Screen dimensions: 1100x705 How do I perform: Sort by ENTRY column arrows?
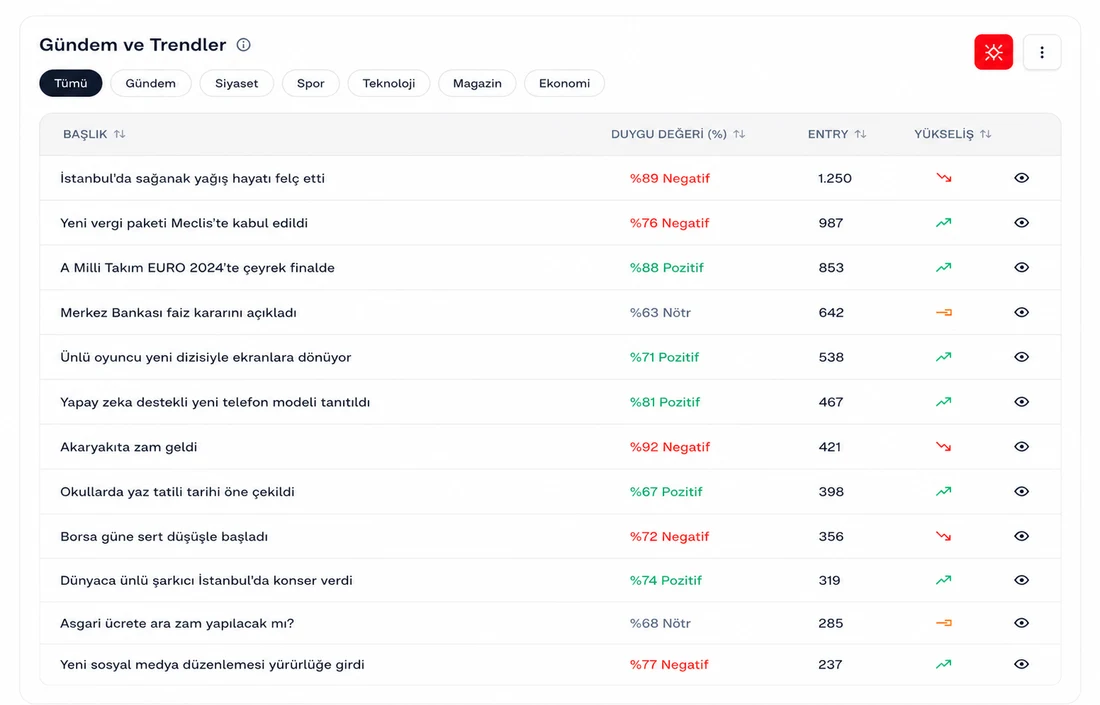coord(861,133)
